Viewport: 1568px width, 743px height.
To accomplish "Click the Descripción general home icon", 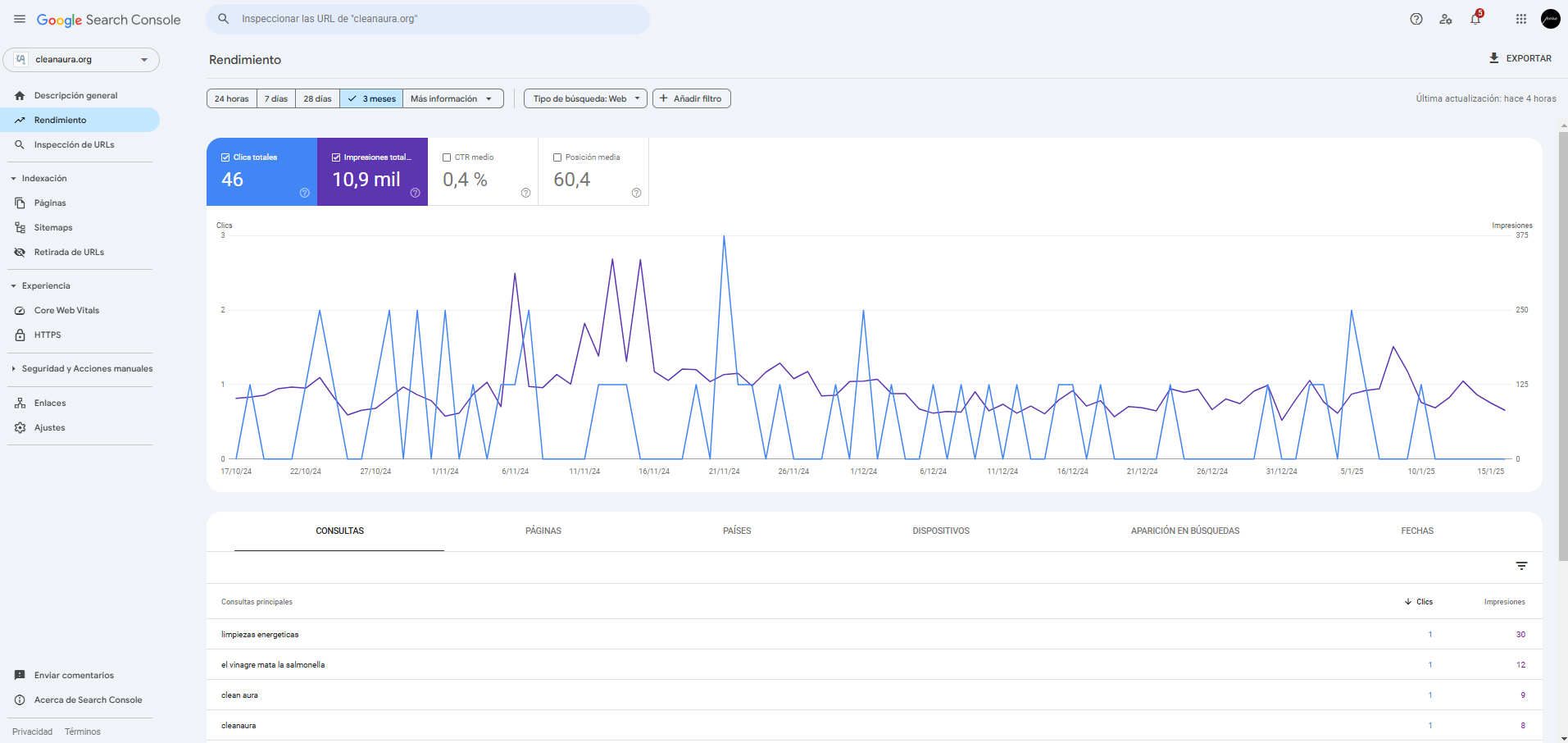I will [x=20, y=95].
